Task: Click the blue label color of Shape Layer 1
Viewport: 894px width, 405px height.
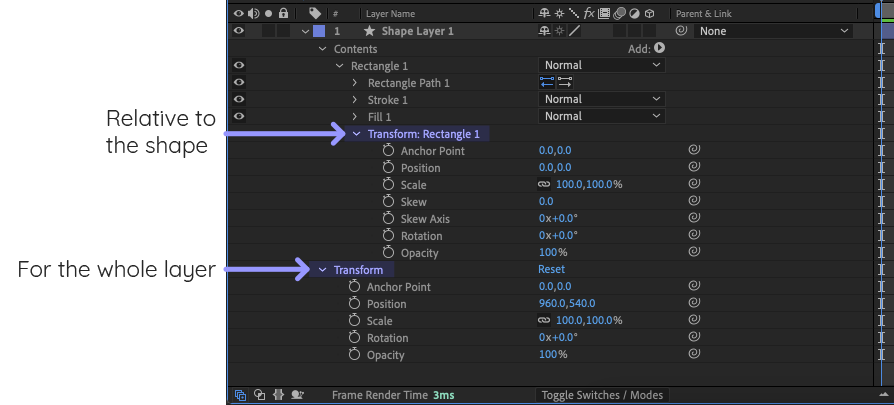Action: coord(318,31)
